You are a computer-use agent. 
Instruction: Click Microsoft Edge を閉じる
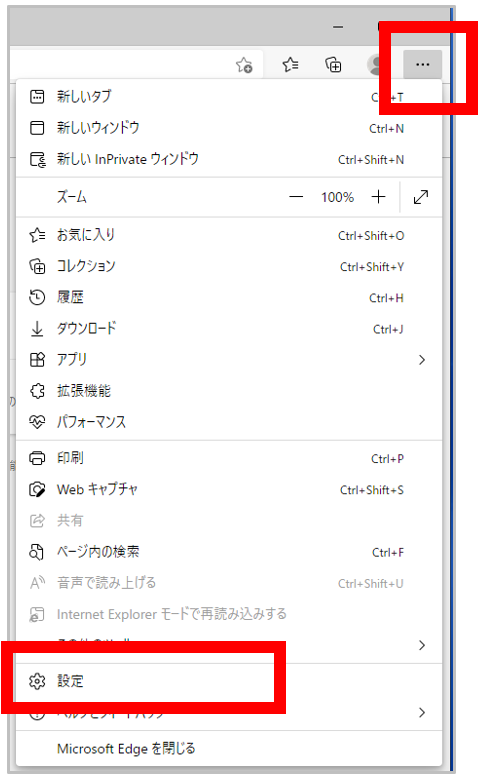(x=229, y=749)
